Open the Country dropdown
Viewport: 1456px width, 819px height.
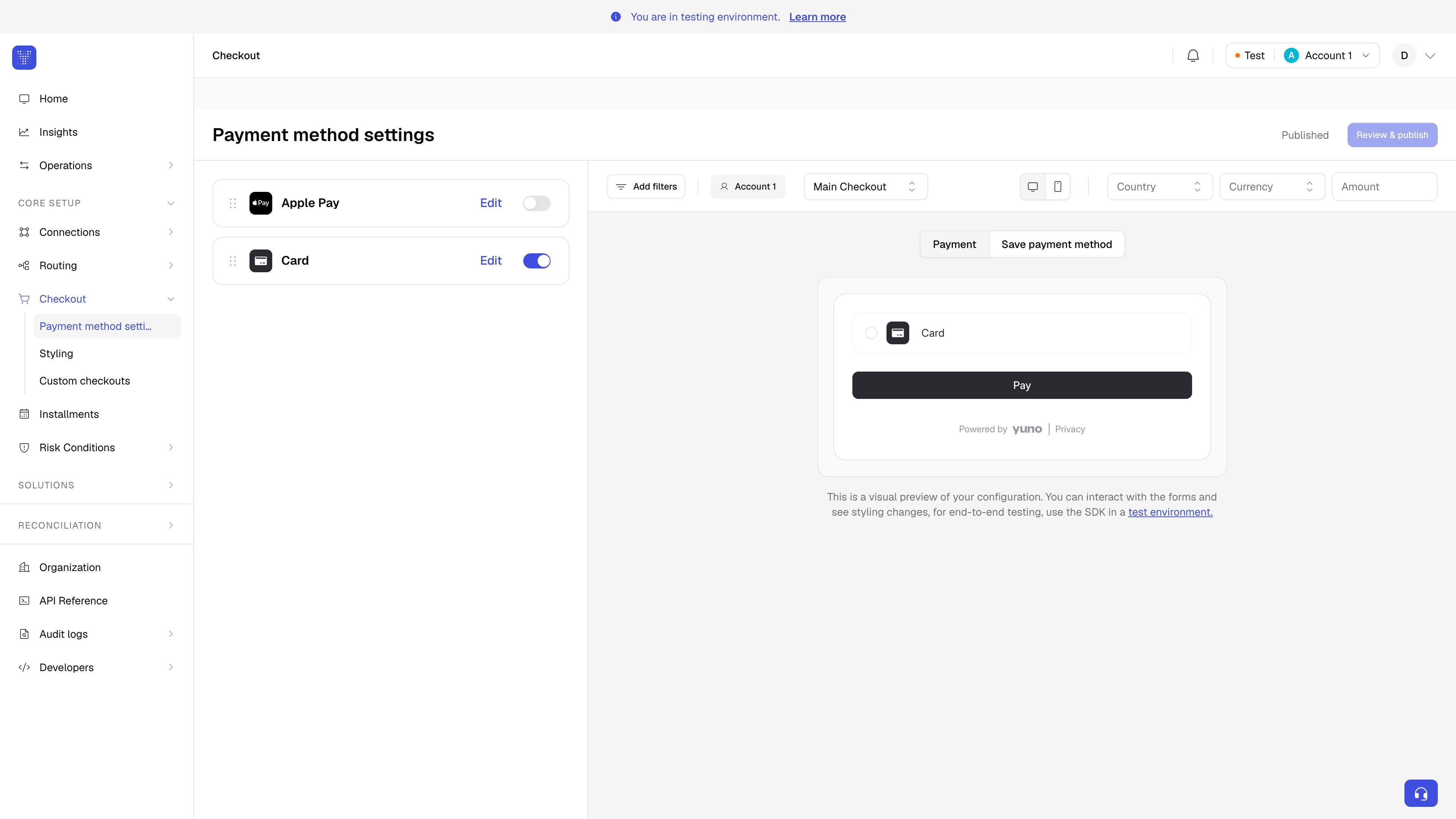point(1159,187)
